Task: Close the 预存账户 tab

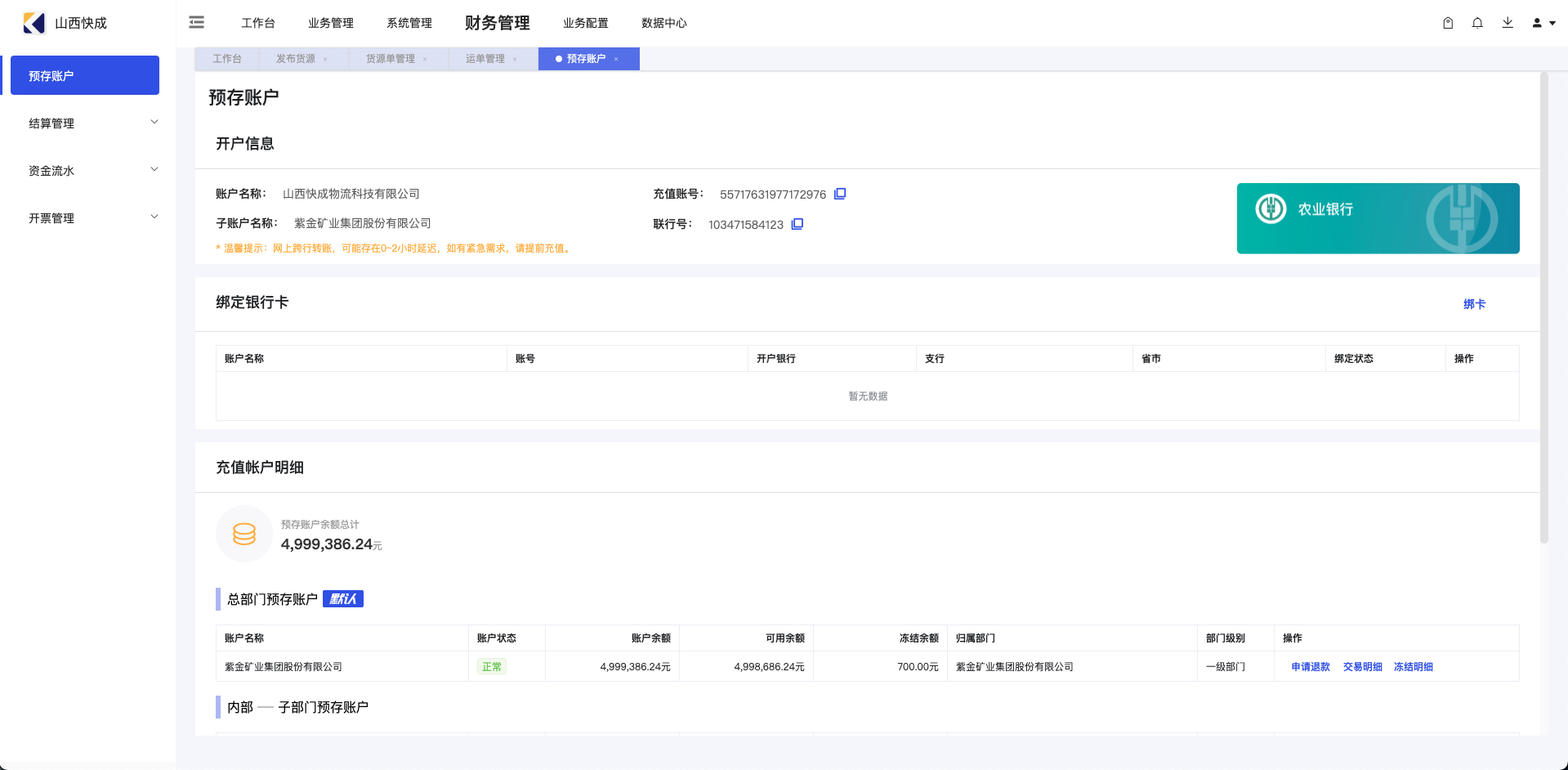Action: (616, 59)
